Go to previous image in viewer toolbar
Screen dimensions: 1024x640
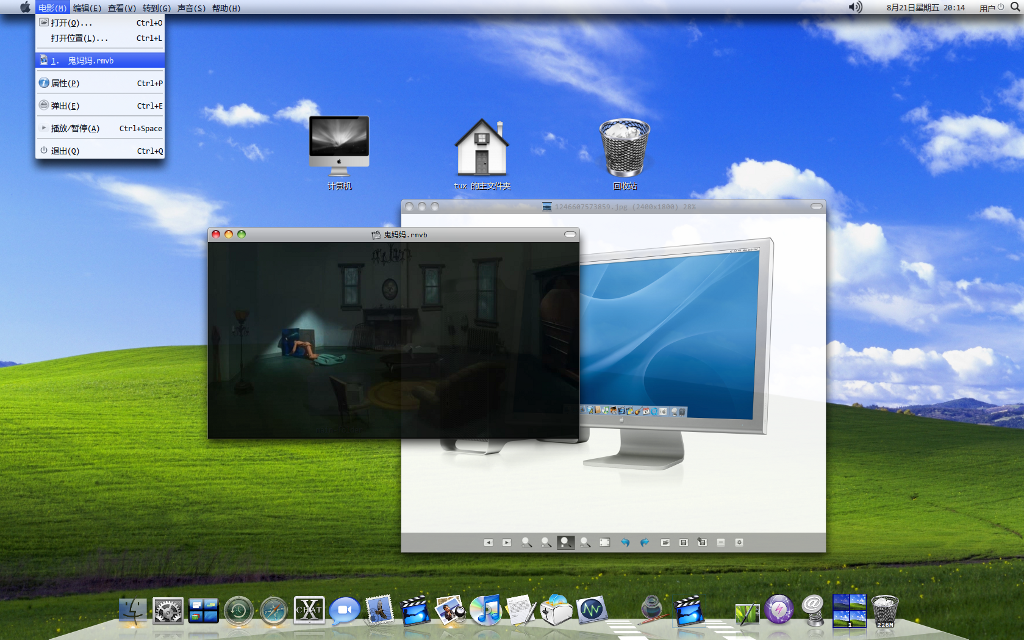(488, 542)
